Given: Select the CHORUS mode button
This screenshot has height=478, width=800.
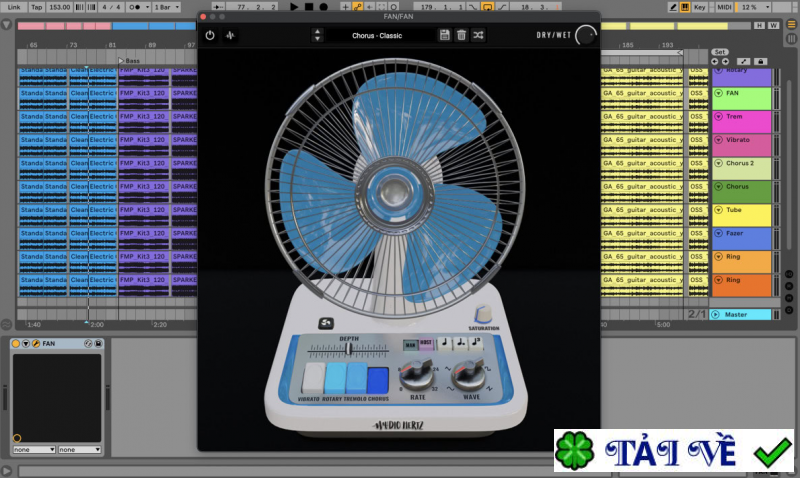Looking at the screenshot, I should click(x=378, y=380).
